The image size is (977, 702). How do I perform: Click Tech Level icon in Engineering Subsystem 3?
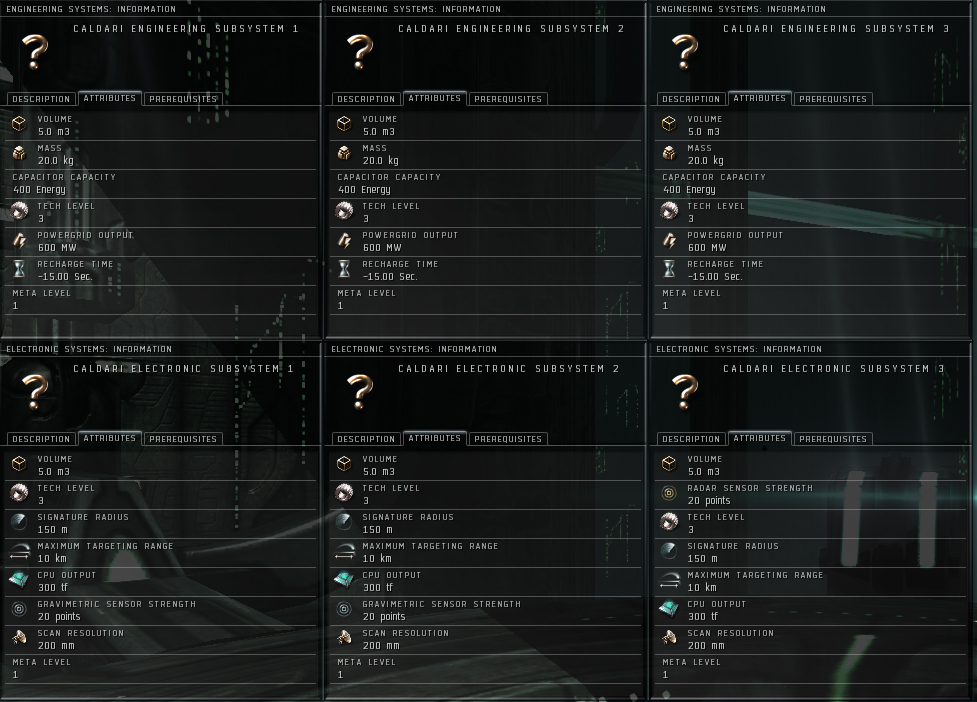click(x=669, y=211)
